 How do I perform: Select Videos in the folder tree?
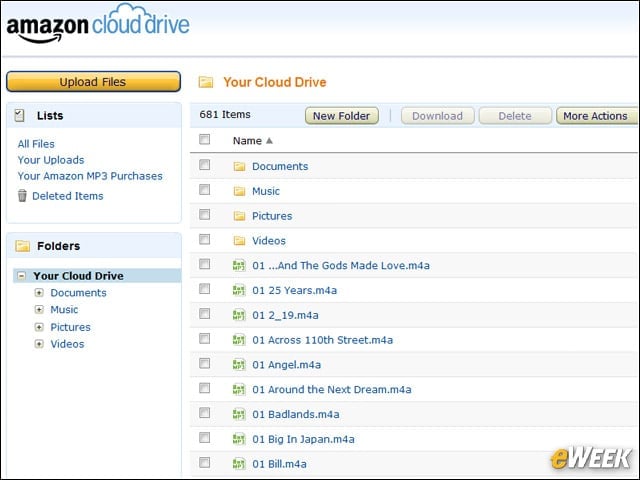point(67,344)
